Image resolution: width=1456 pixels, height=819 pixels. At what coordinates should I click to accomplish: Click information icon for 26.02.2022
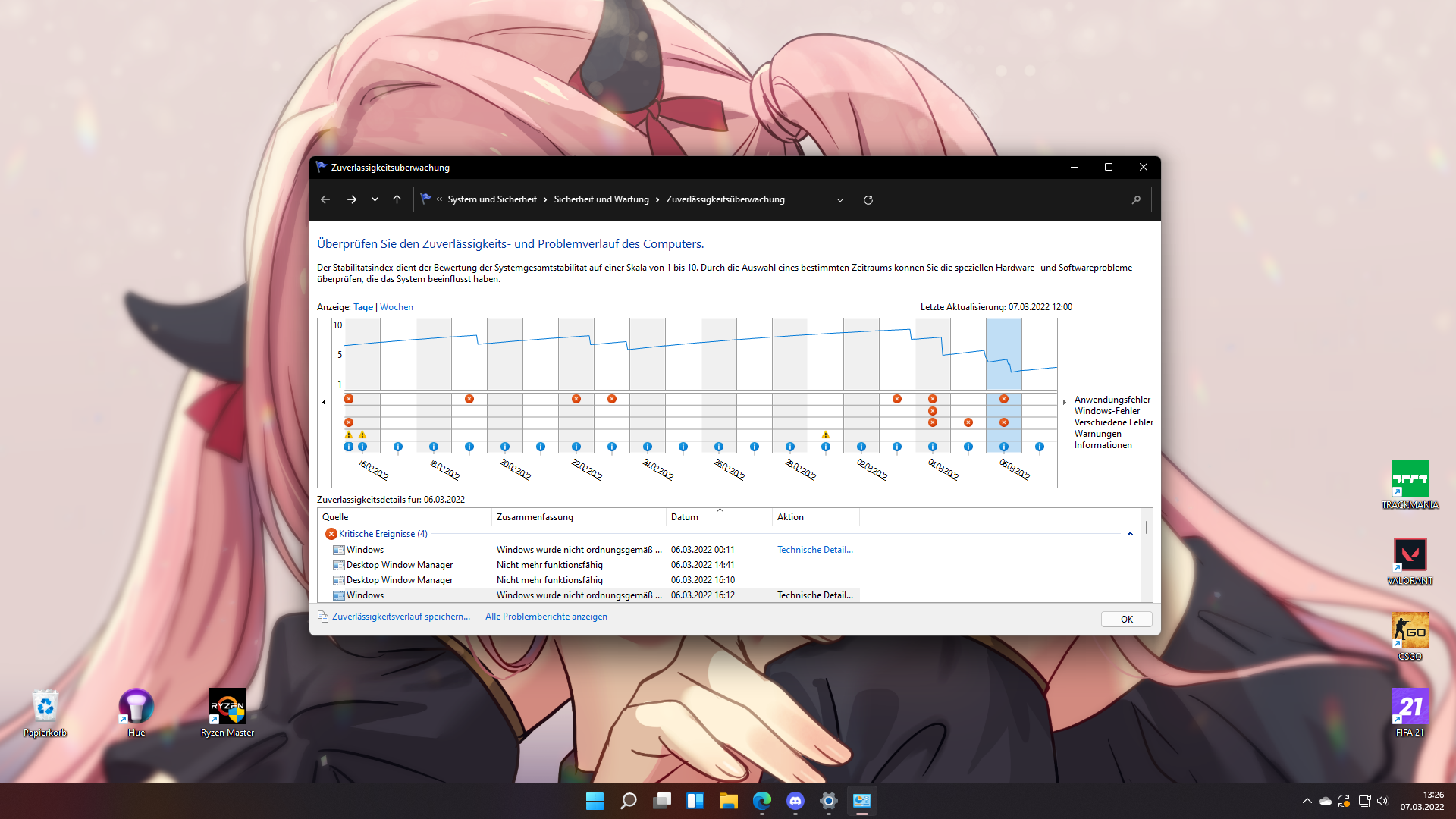point(719,447)
